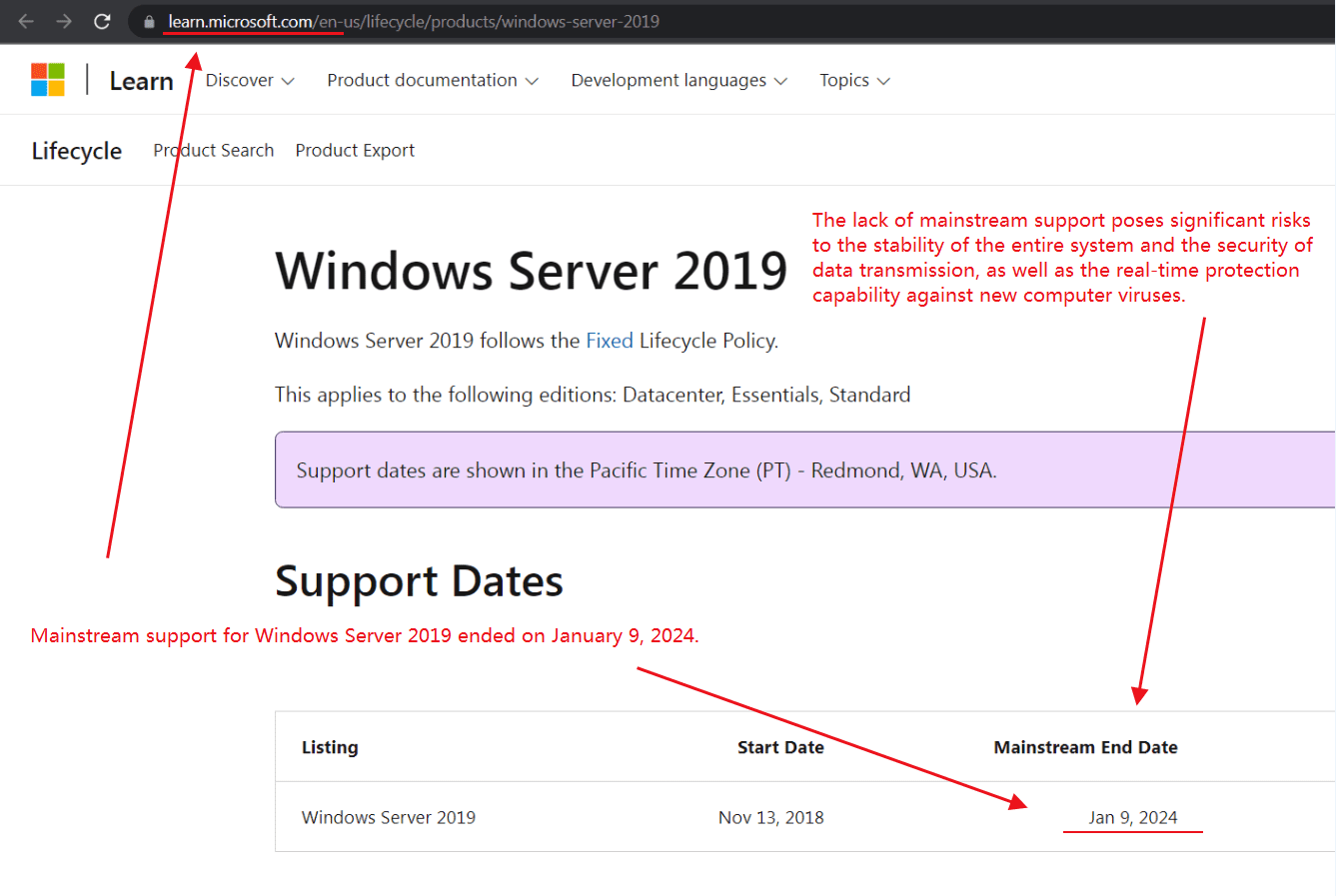Click the Mainstream End Date column header
The width and height of the screenshot is (1336, 896).
[1085, 747]
